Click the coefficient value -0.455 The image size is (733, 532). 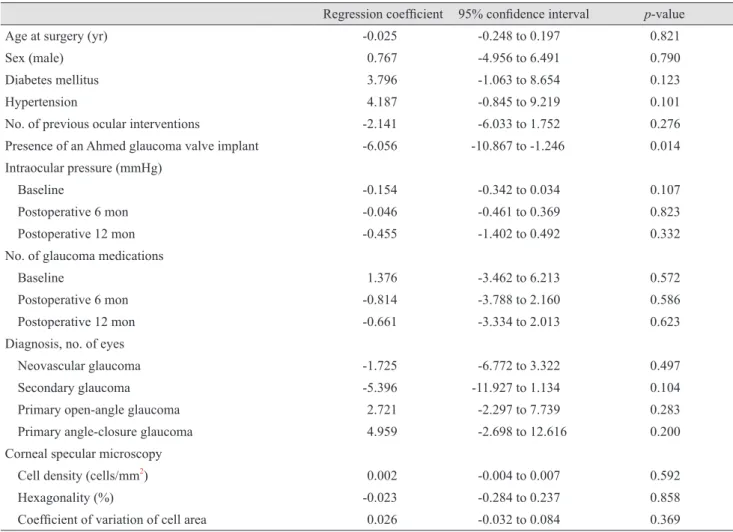[380, 234]
